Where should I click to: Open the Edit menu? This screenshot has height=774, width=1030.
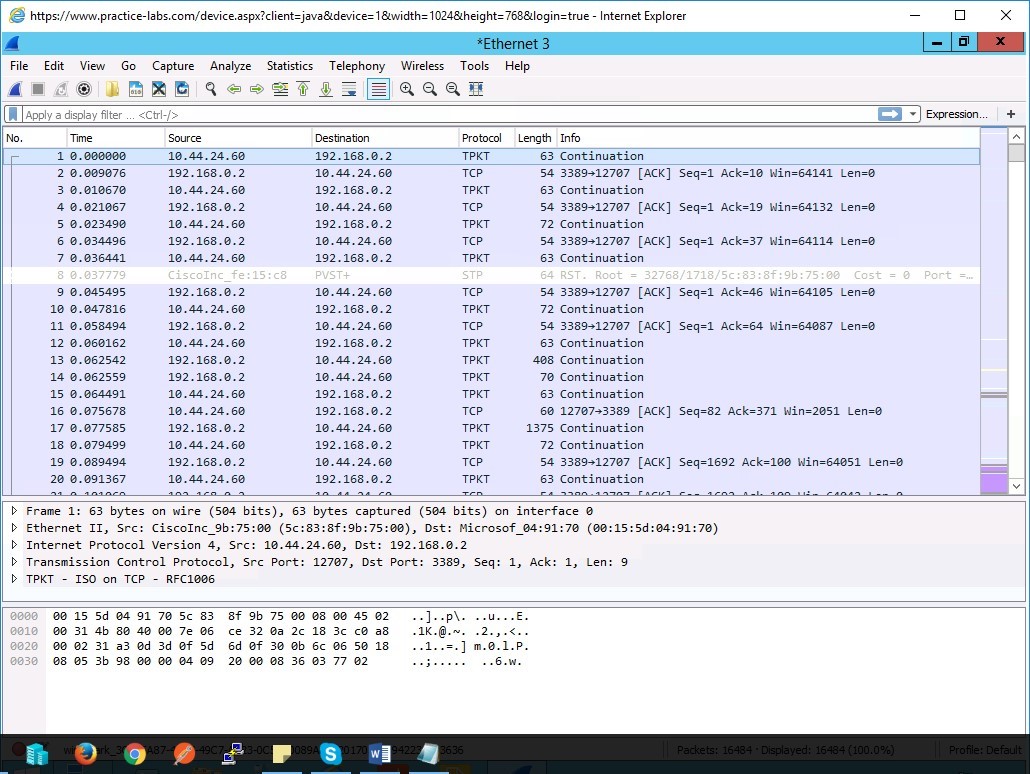pos(54,66)
